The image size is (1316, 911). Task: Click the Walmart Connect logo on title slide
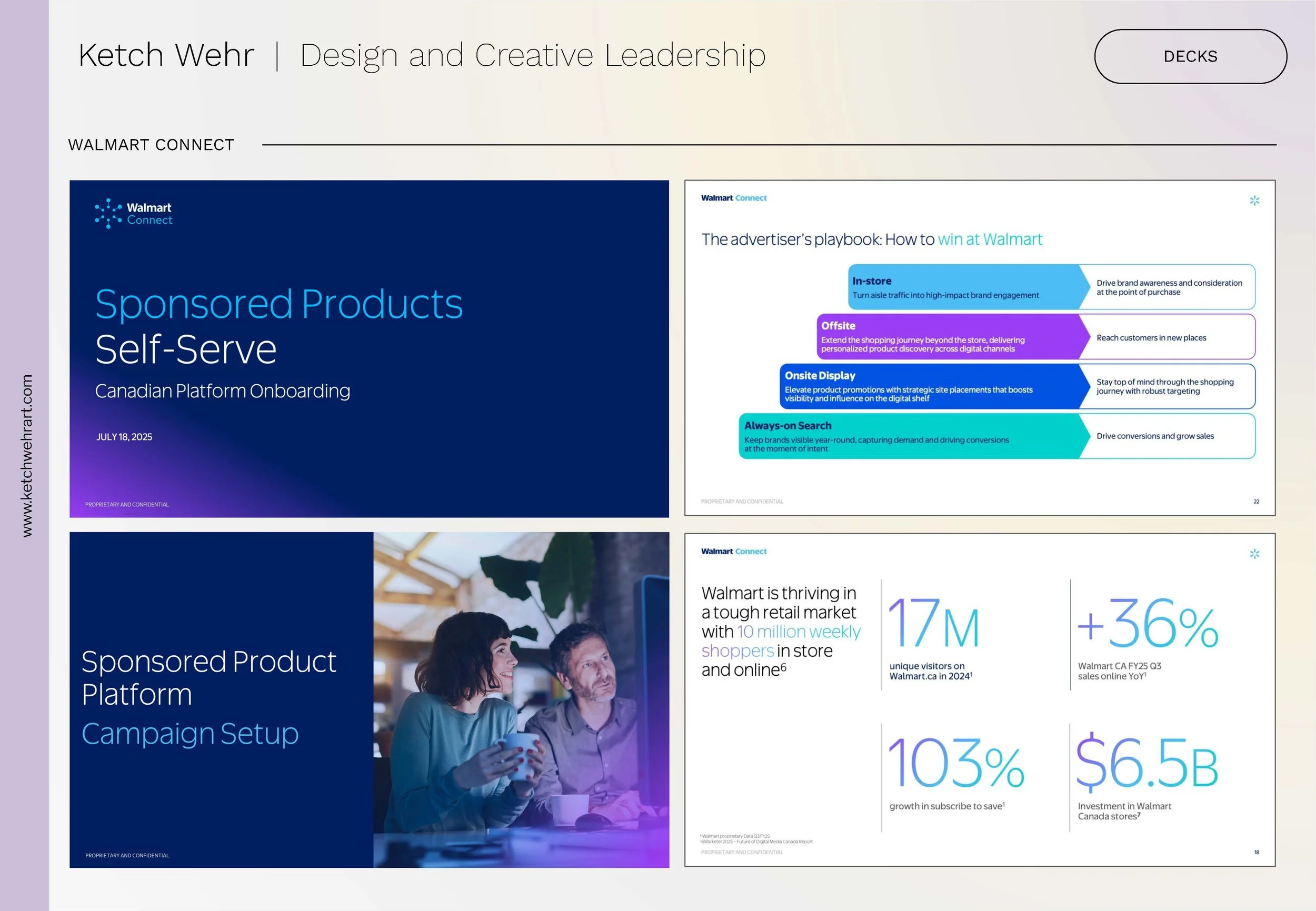pyautogui.click(x=134, y=214)
